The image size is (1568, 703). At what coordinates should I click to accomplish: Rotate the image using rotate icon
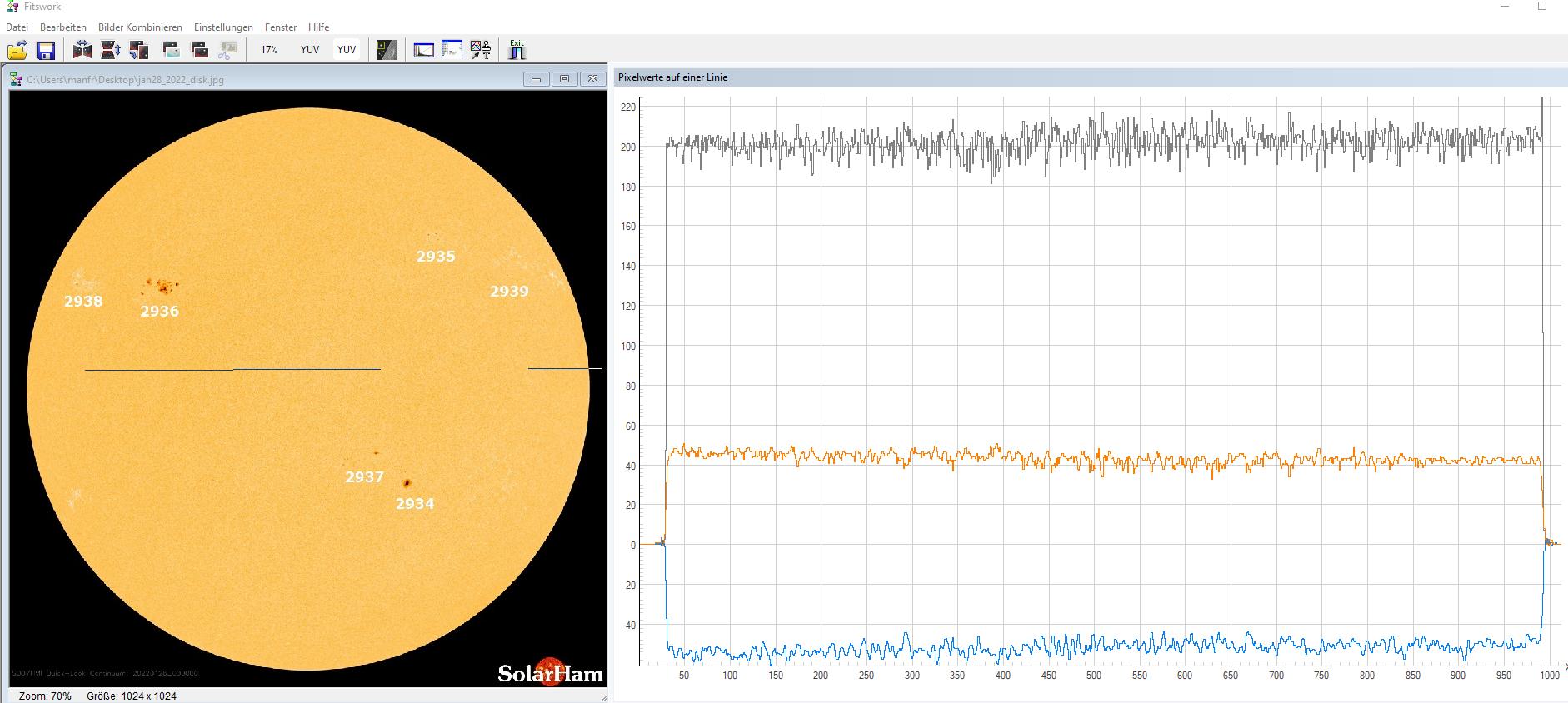[x=139, y=50]
